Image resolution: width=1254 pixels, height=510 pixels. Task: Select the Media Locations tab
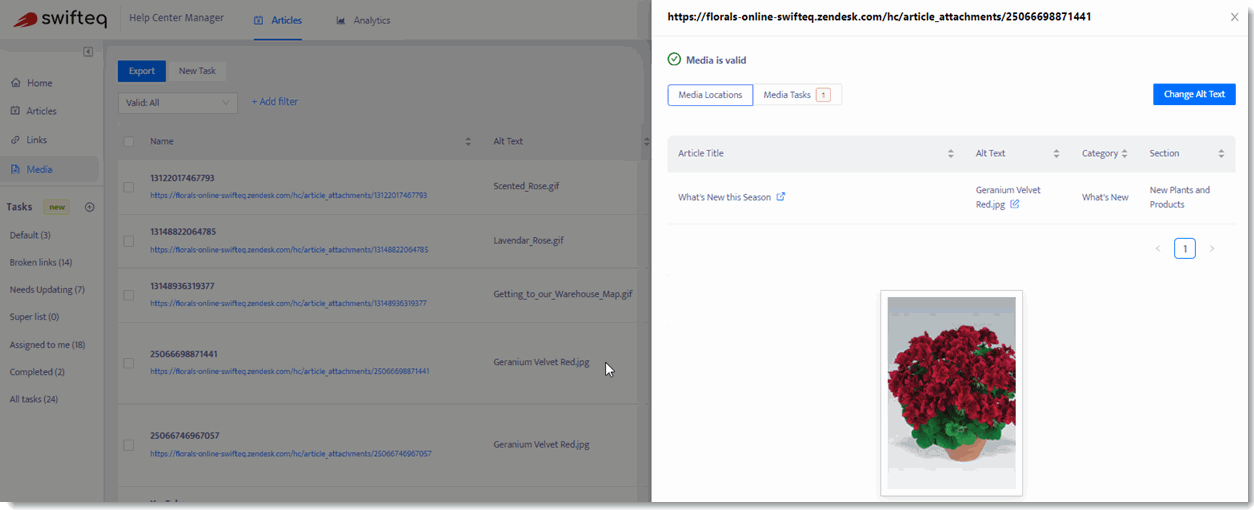(x=710, y=95)
